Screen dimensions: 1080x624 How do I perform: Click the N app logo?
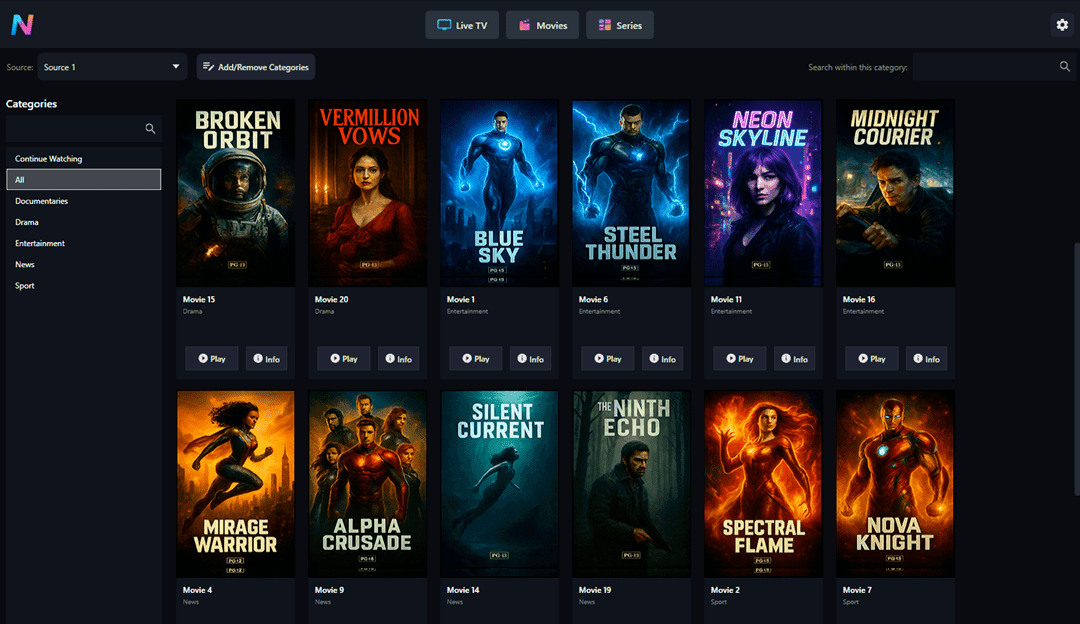(22, 24)
